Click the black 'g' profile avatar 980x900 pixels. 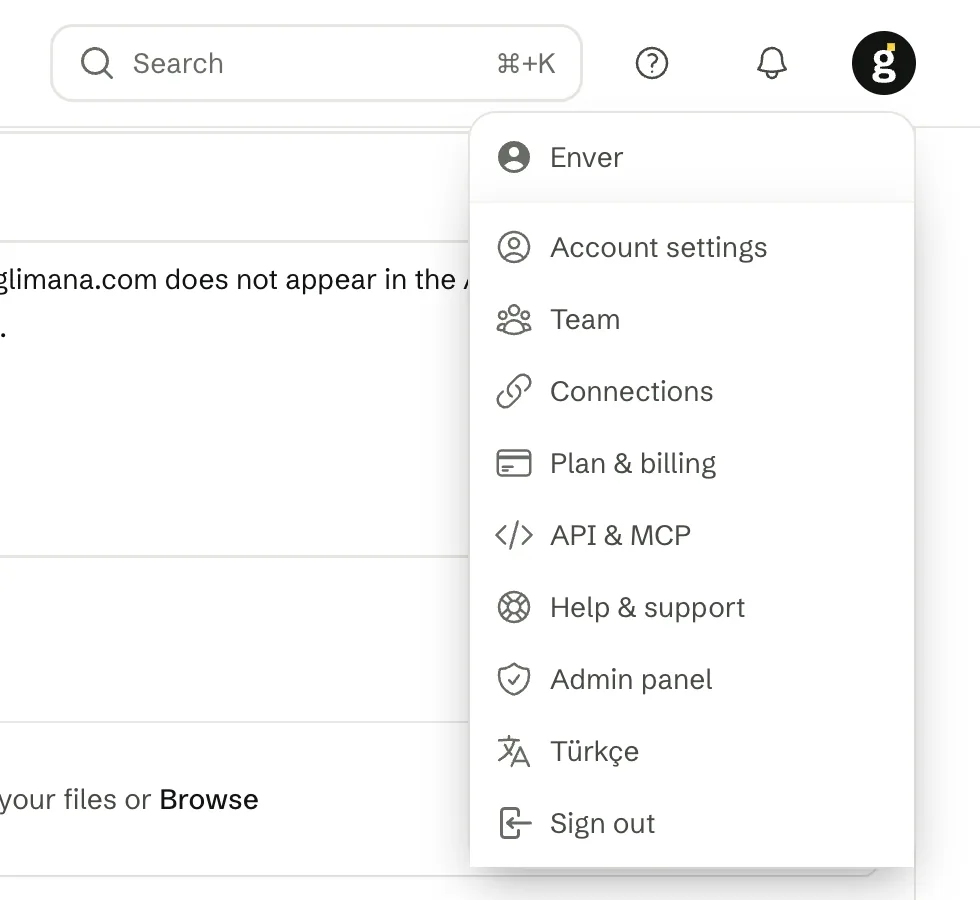coord(884,63)
